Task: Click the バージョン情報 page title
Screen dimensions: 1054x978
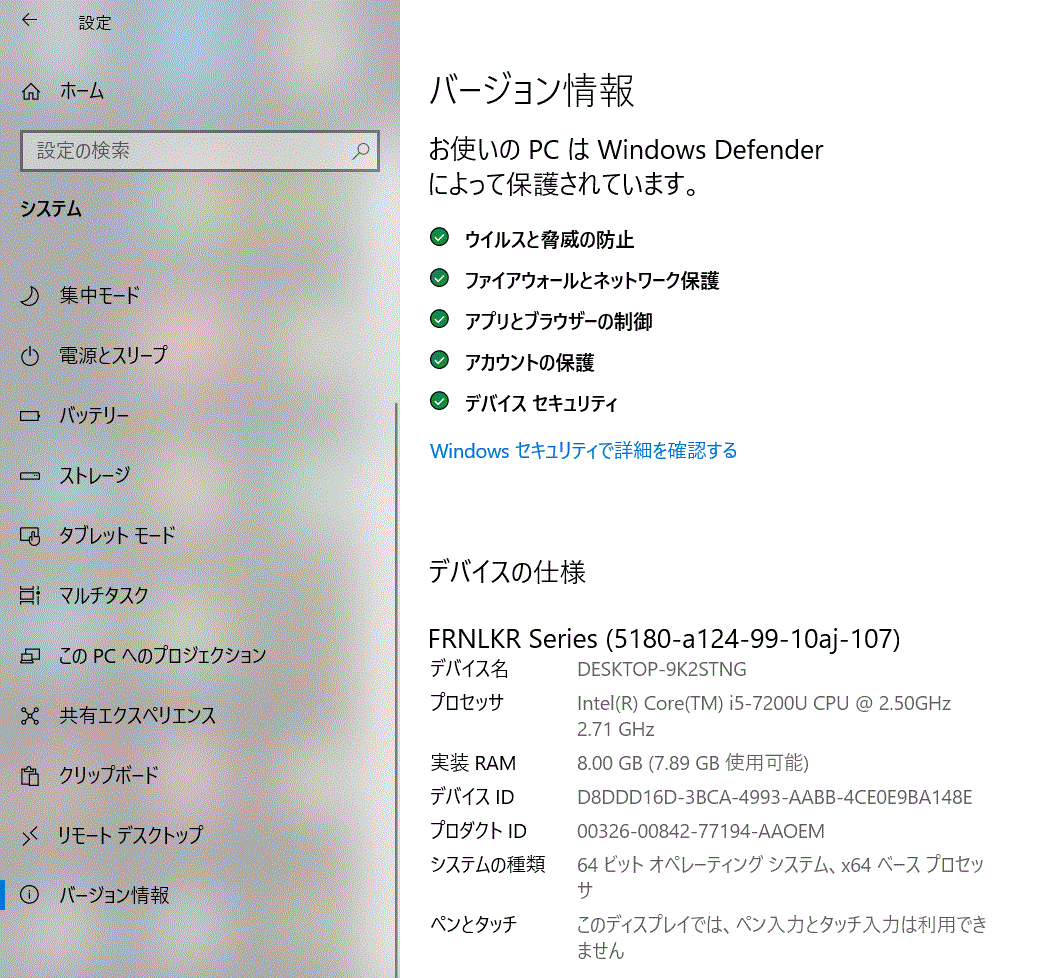Action: pyautogui.click(x=531, y=90)
